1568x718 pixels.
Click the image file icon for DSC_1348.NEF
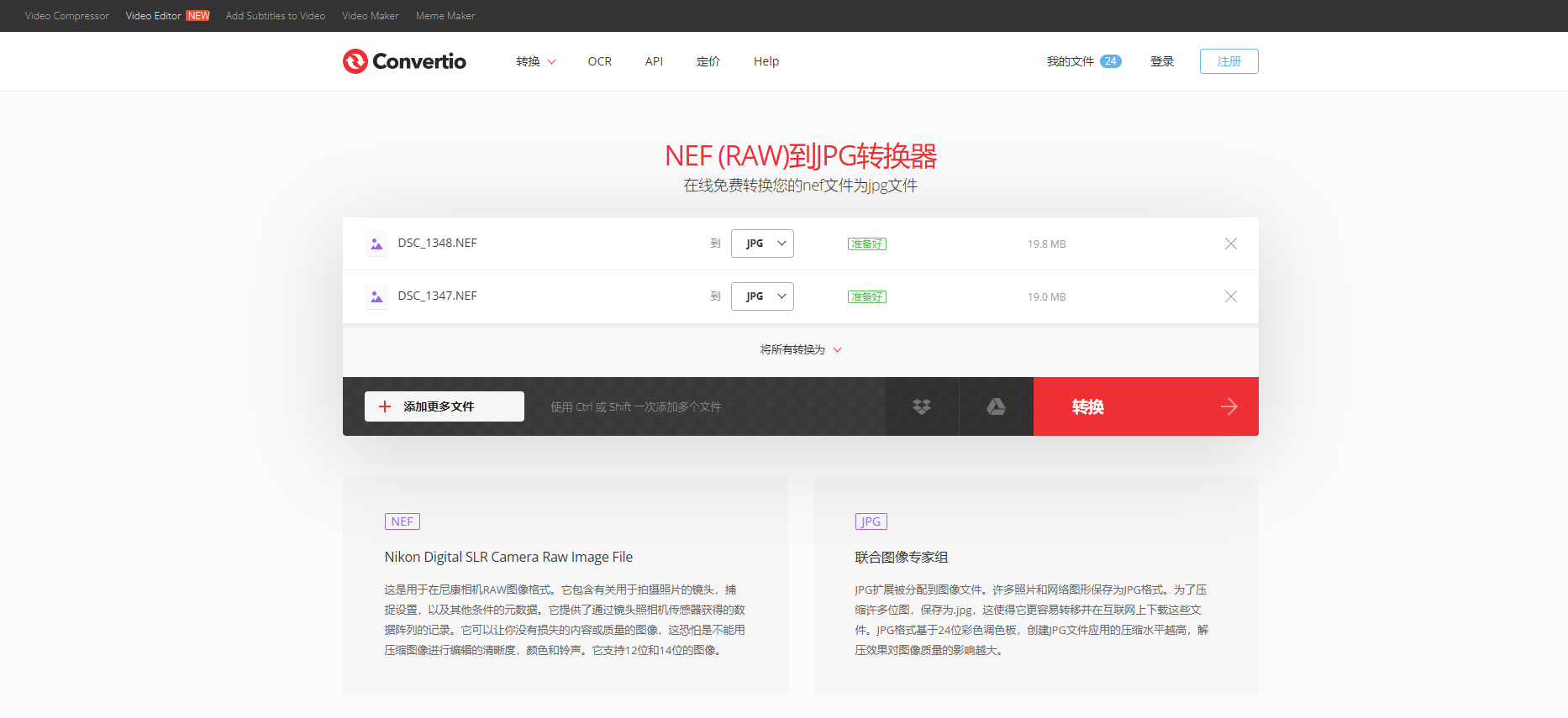point(376,244)
